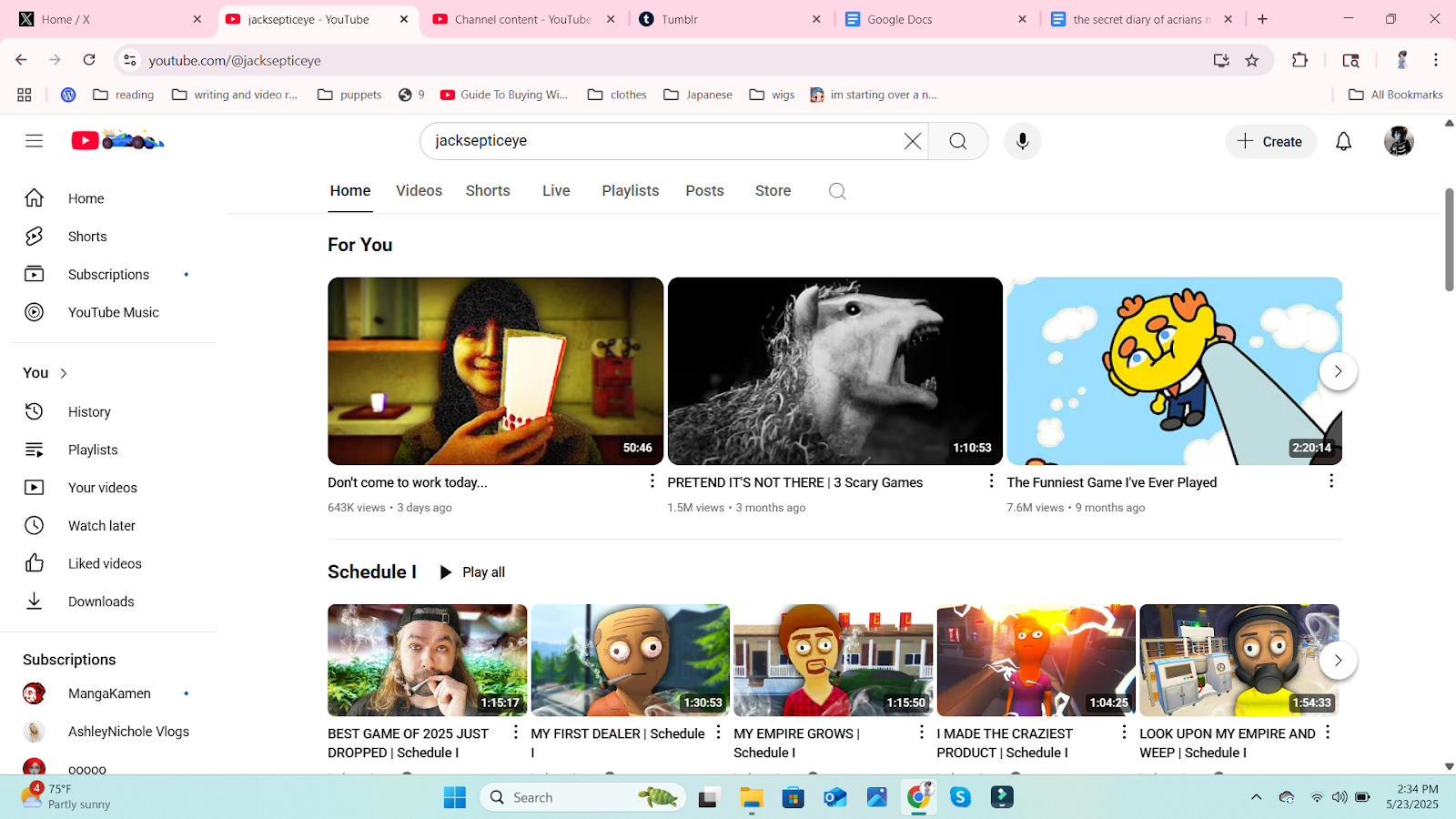Open Chrome three-dot menu
Viewport: 1456px width, 819px height.
point(1436,60)
